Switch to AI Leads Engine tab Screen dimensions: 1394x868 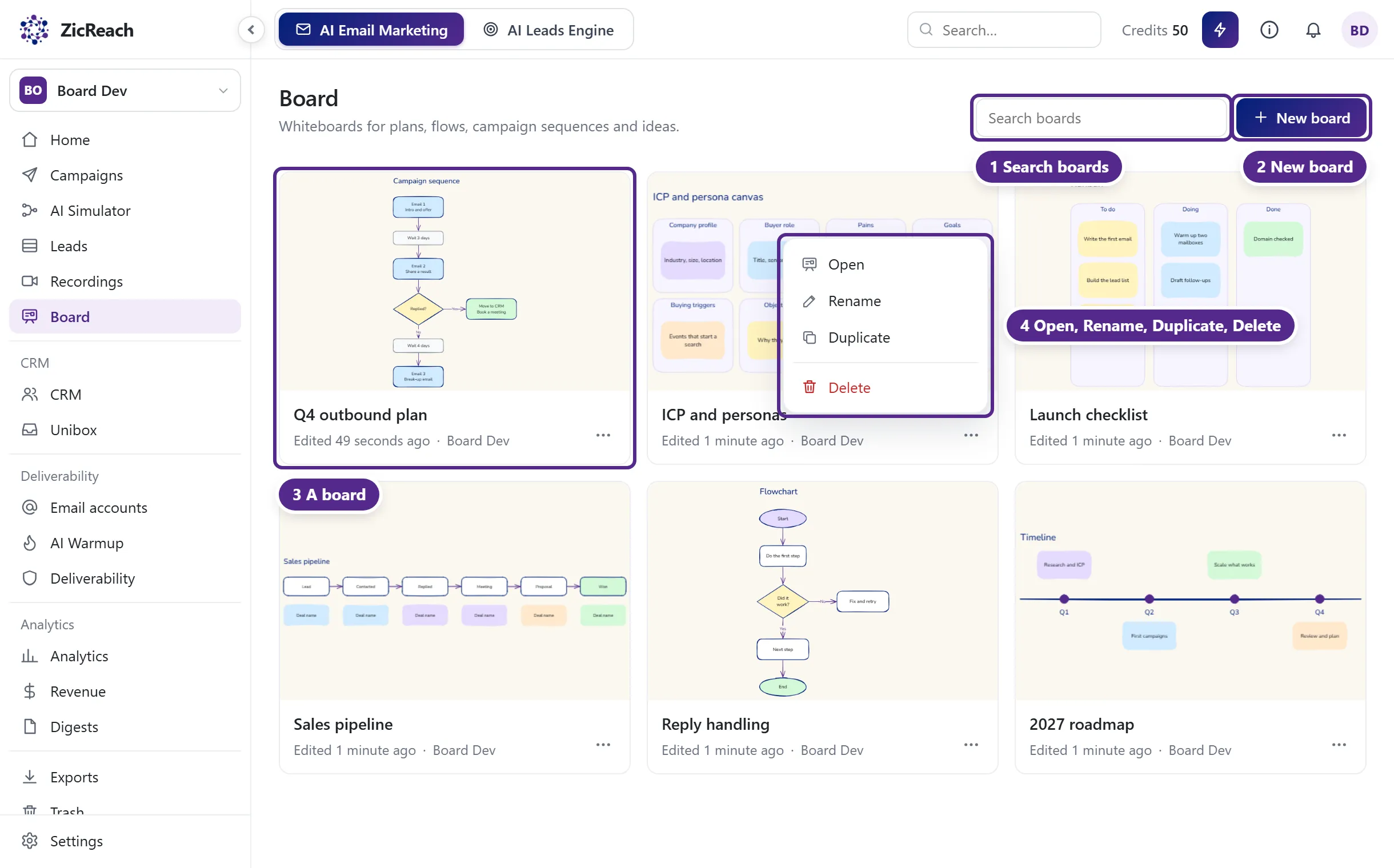548,30
